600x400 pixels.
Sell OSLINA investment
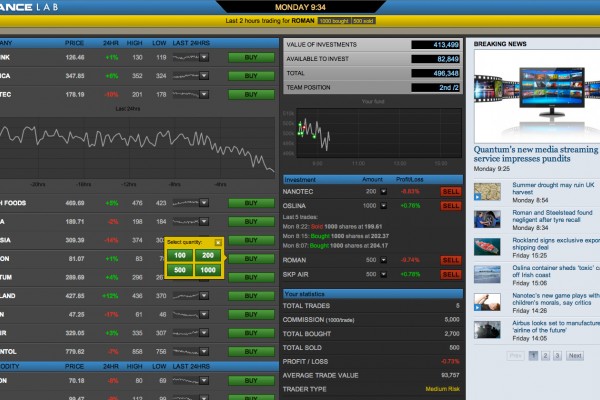tap(451, 206)
